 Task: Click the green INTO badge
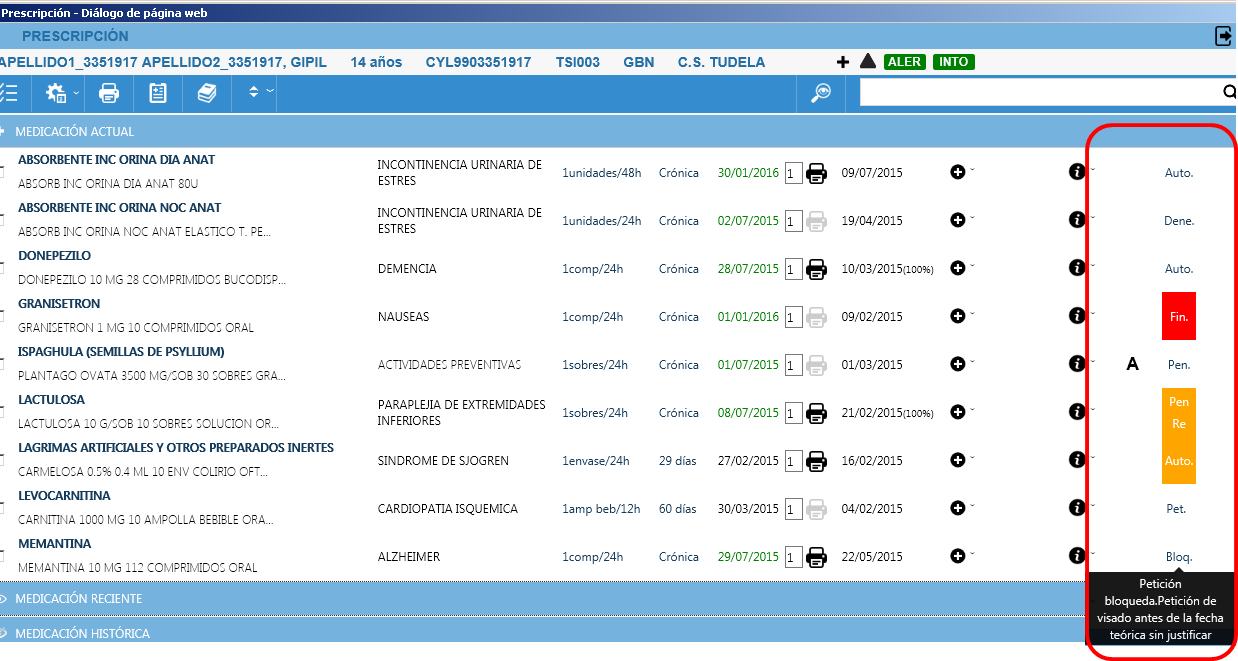(x=953, y=62)
